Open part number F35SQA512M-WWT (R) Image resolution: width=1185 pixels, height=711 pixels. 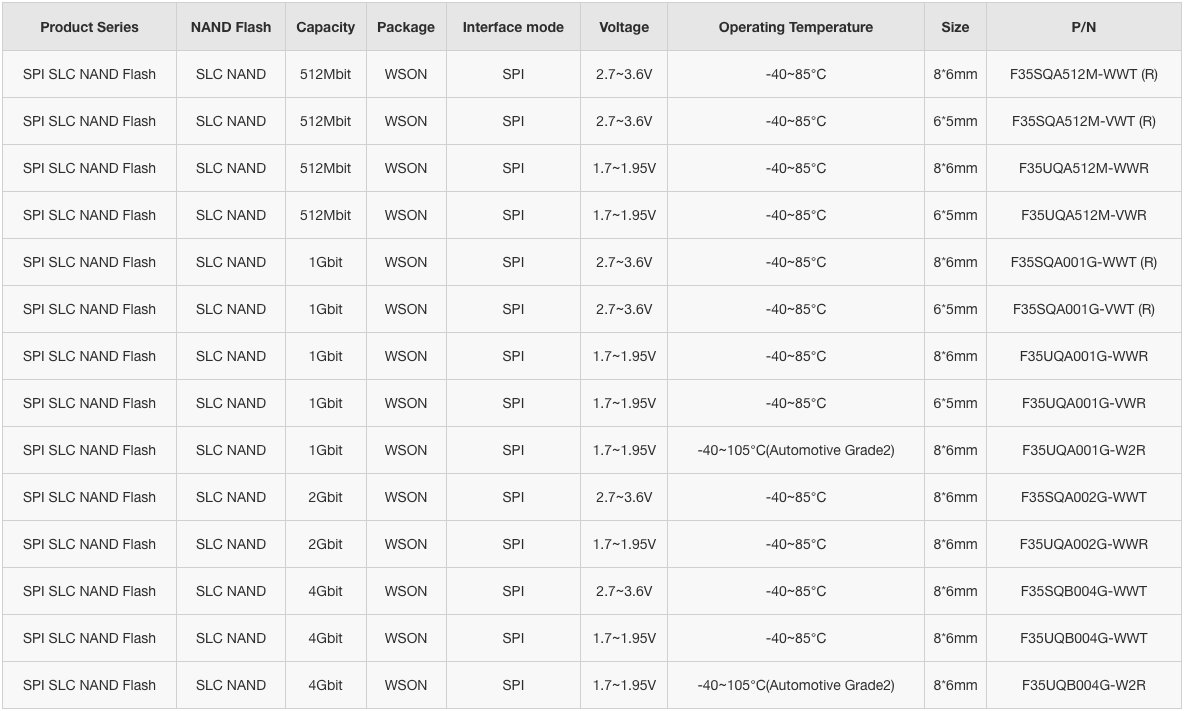pos(1083,74)
